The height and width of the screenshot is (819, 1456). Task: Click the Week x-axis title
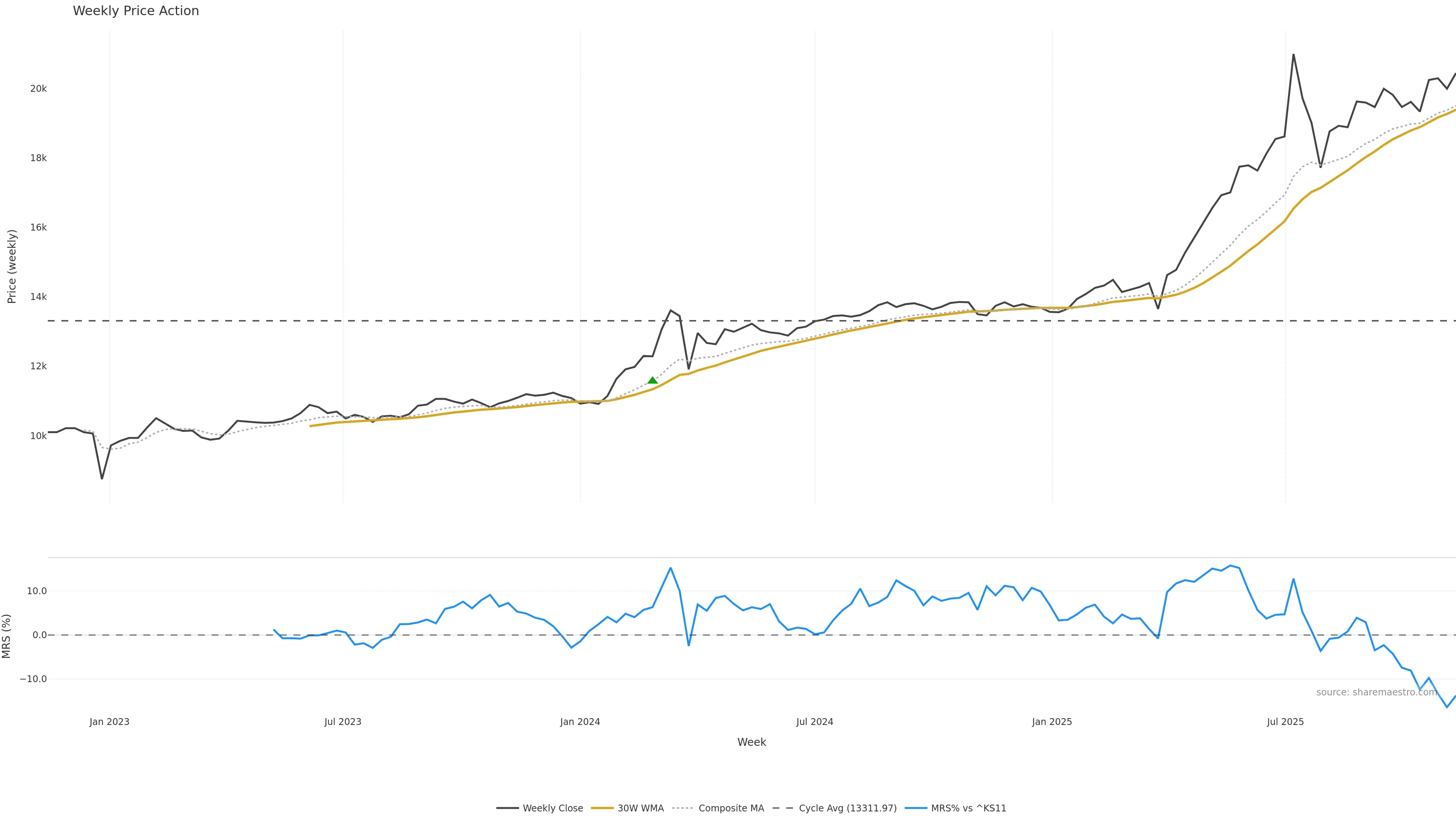[751, 742]
